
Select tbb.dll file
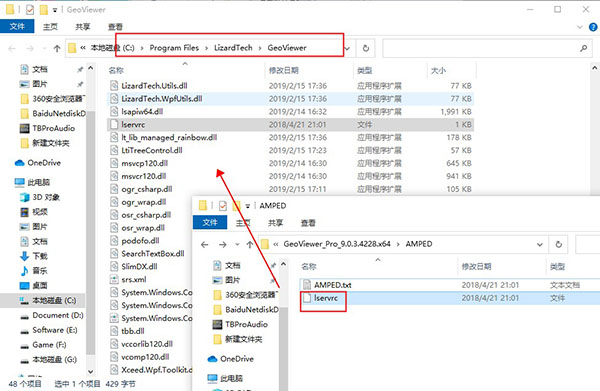click(x=133, y=331)
